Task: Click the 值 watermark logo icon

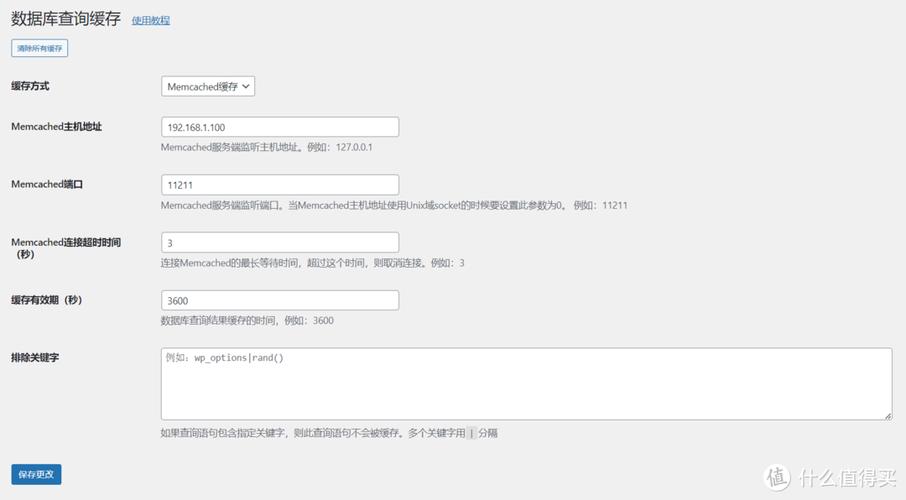Action: 778,478
